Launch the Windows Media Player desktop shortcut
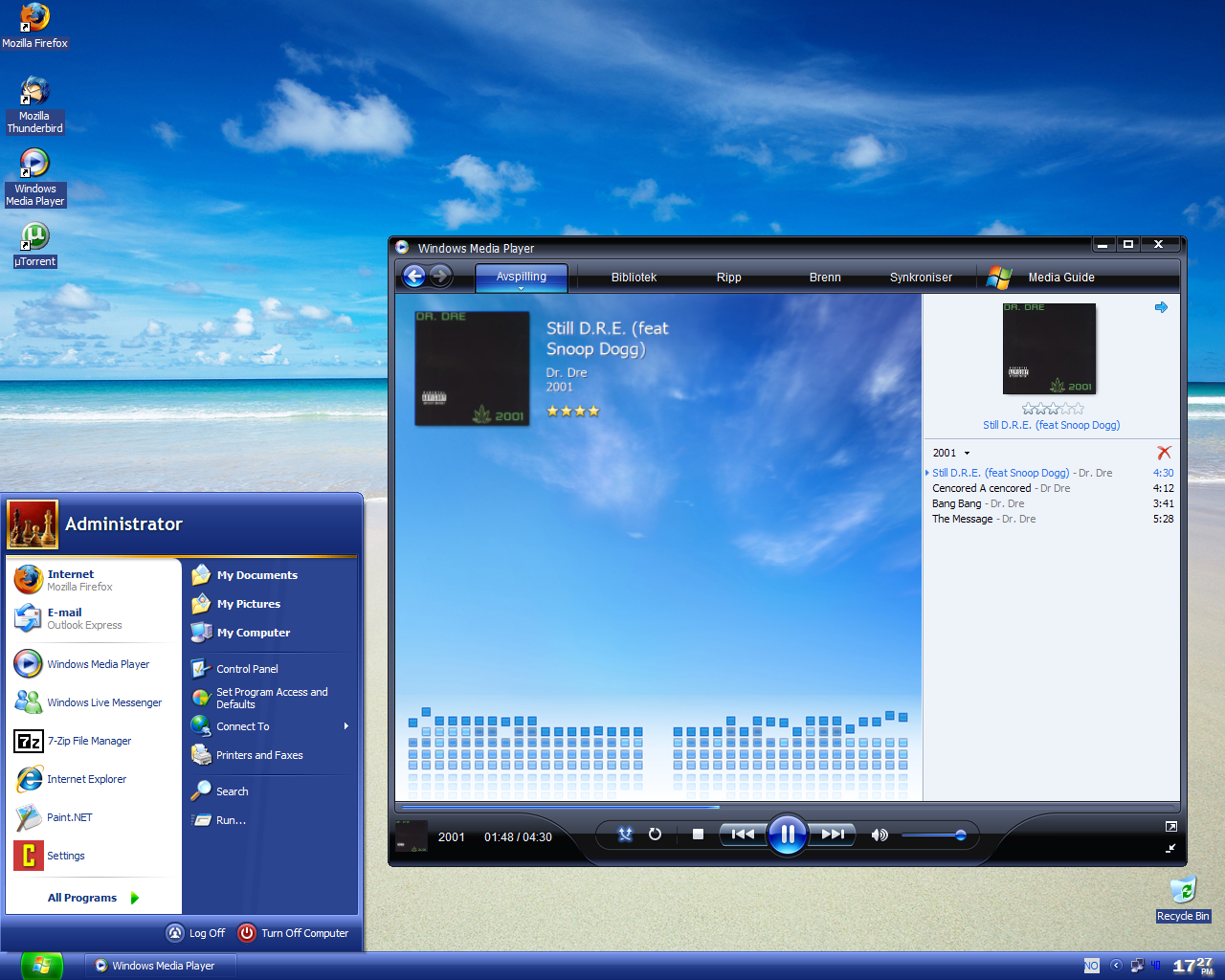Viewport: 1225px width, 980px height. click(34, 178)
